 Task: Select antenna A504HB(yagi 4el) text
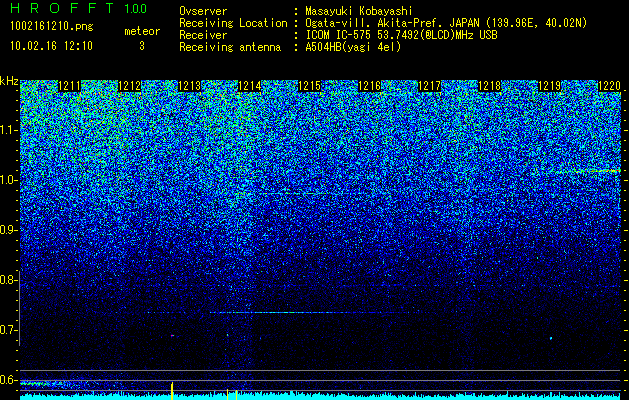tap(353, 47)
